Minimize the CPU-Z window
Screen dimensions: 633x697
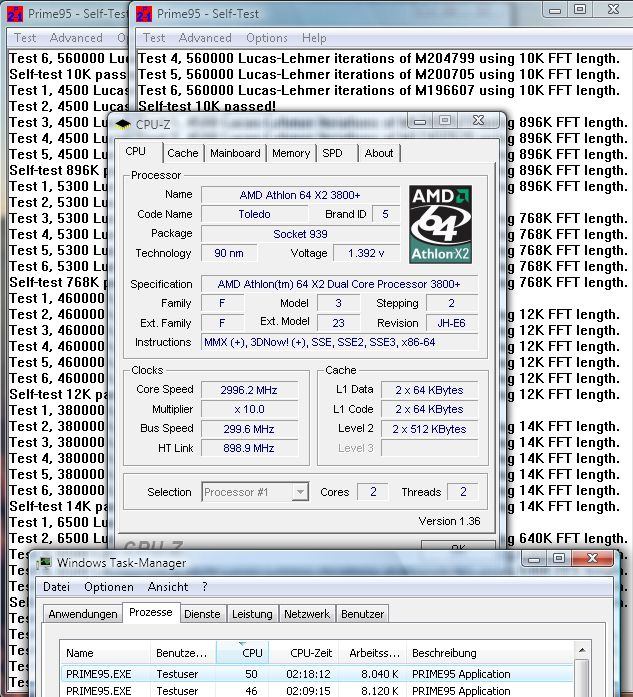click(x=421, y=121)
